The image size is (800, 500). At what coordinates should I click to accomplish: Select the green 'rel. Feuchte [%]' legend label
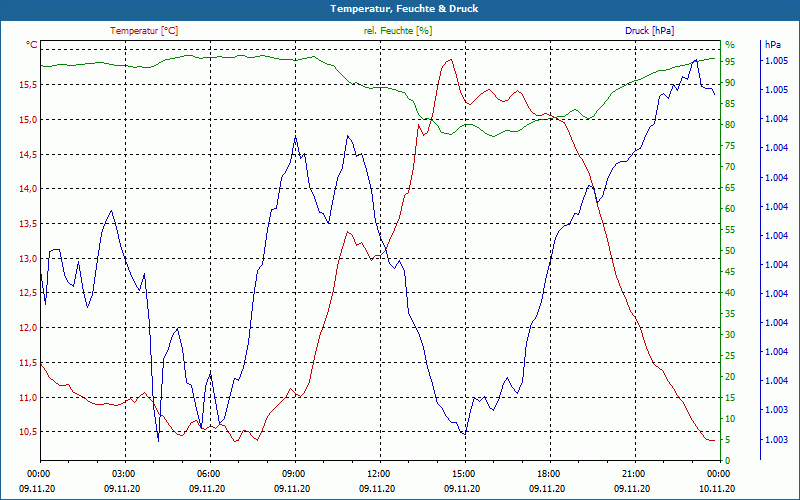pyautogui.click(x=397, y=31)
